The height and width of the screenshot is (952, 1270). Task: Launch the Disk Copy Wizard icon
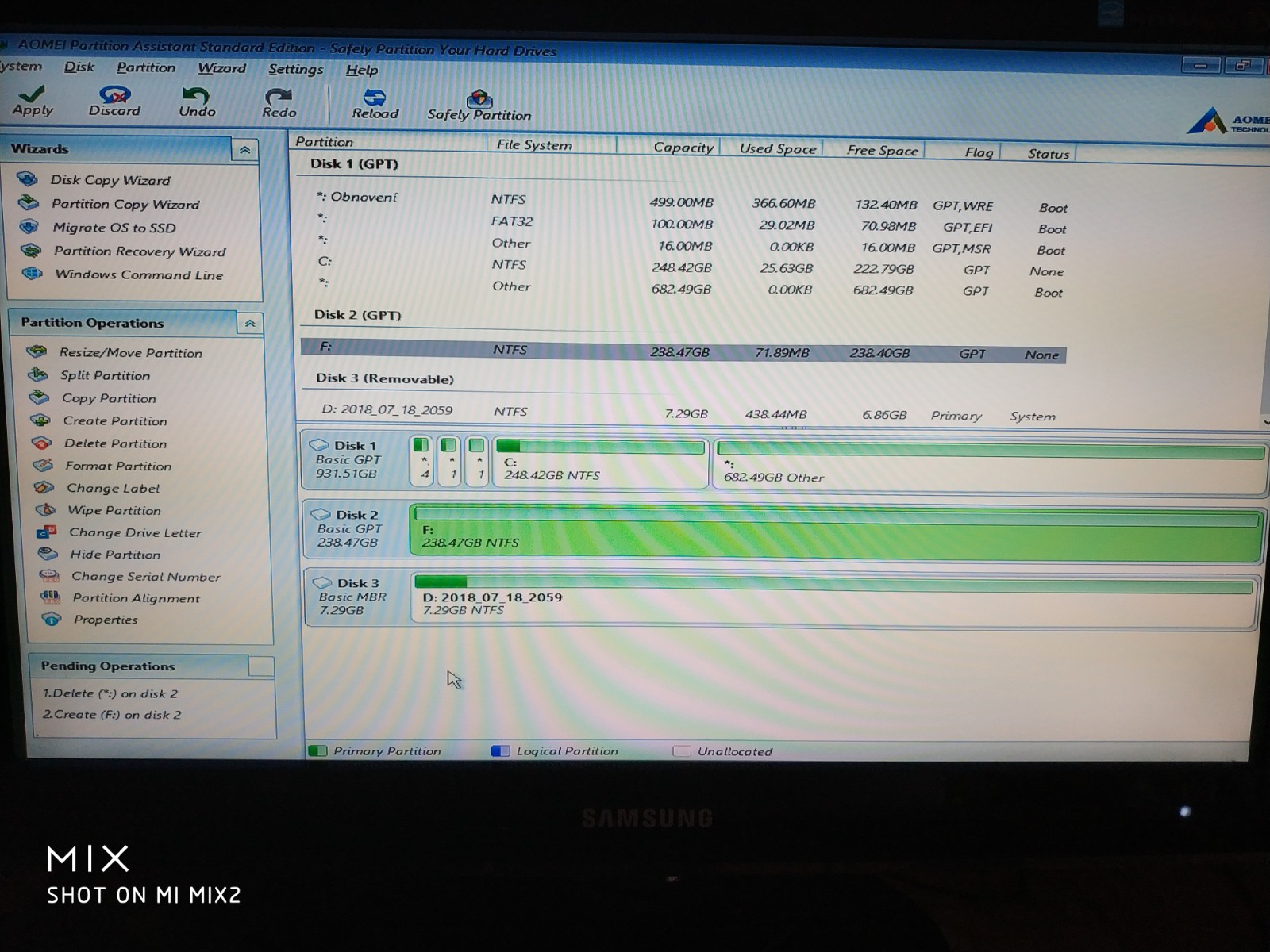tap(27, 178)
